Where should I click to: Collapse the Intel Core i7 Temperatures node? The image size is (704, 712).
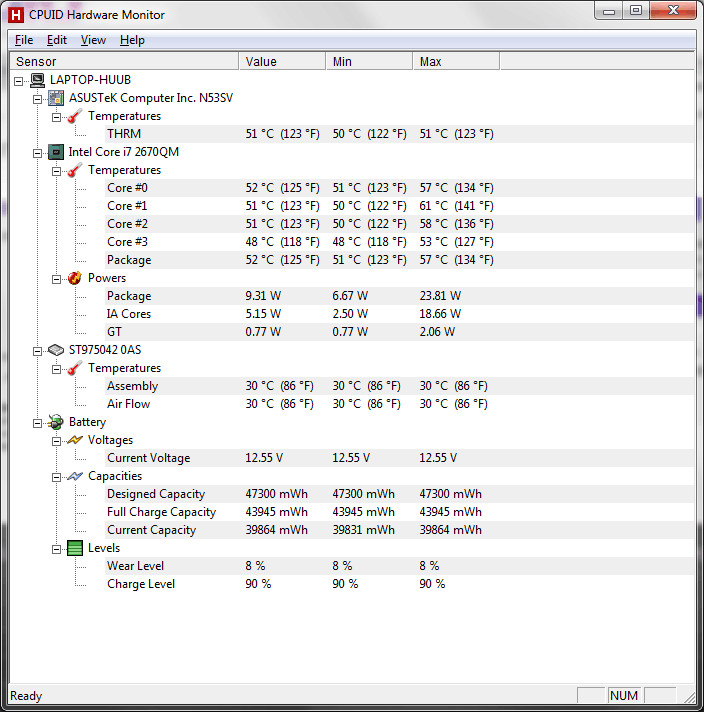pos(56,171)
